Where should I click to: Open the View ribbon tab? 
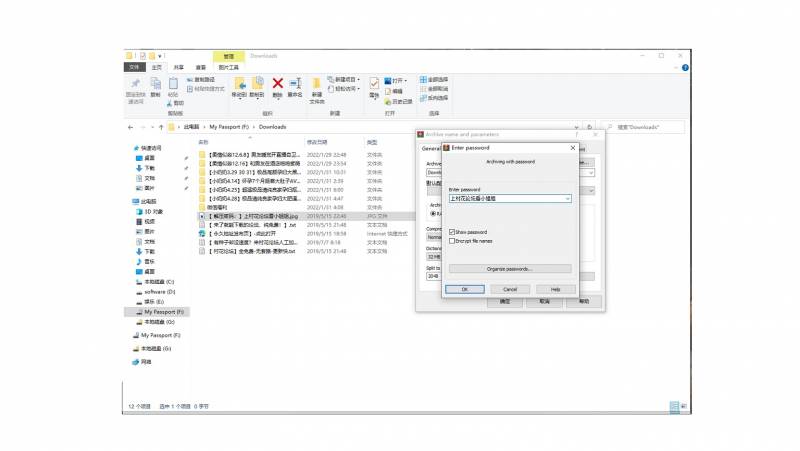pyautogui.click(x=200, y=67)
